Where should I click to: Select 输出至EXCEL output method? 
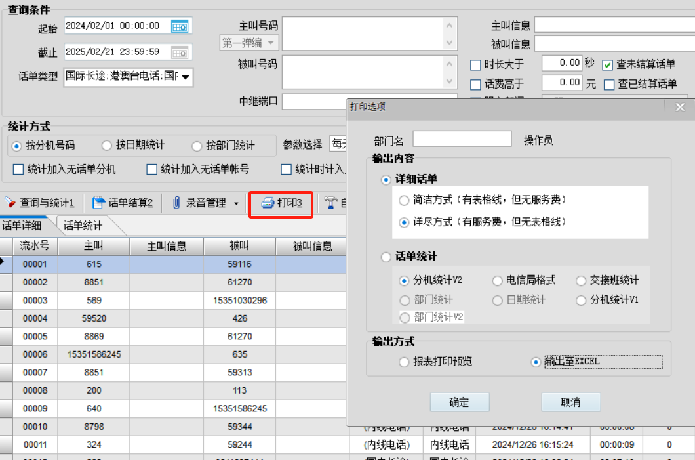tap(536, 362)
